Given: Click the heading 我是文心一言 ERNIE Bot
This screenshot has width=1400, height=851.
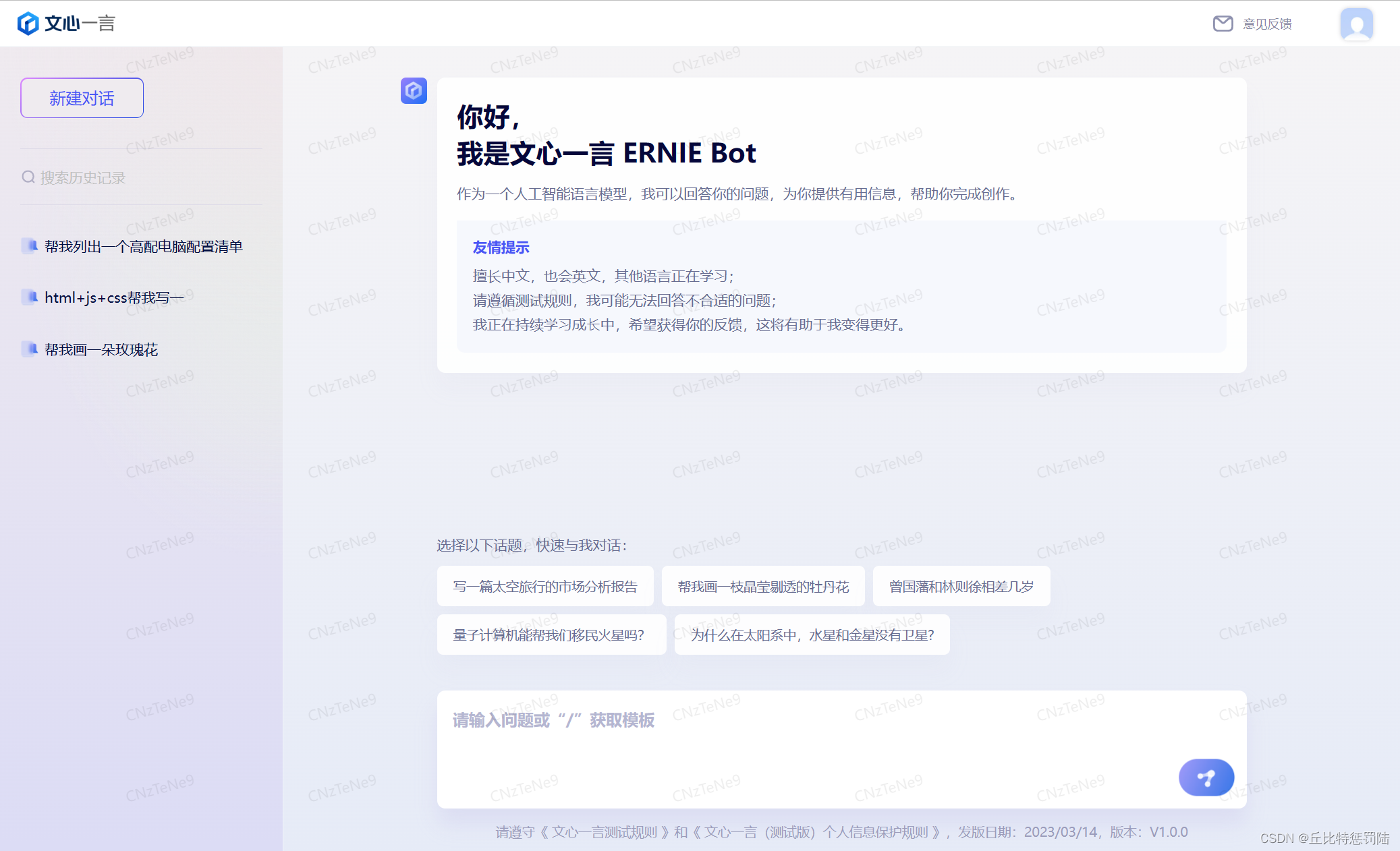Looking at the screenshot, I should [x=607, y=154].
